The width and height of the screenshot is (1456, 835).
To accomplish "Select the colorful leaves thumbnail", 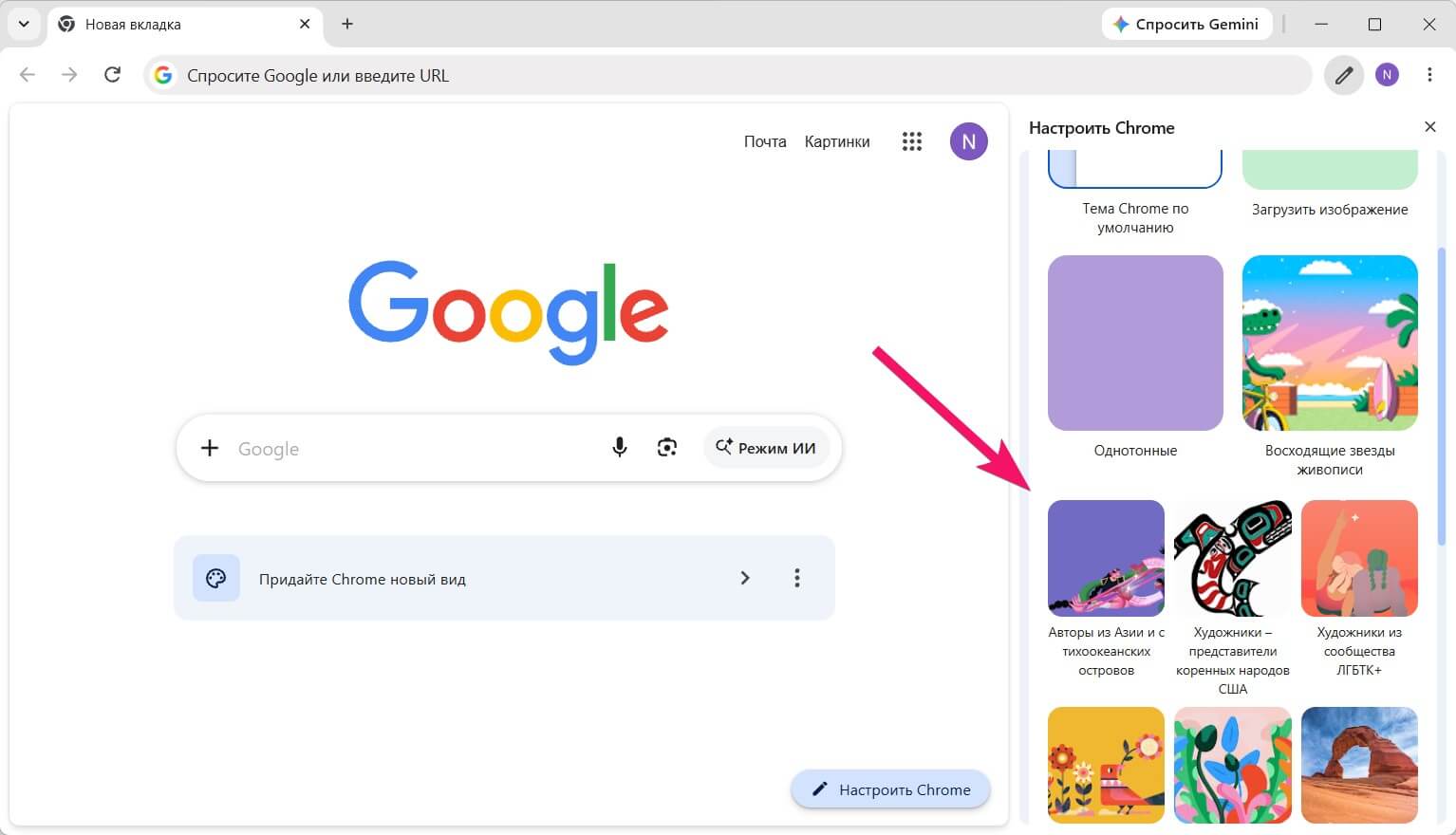I will coord(1233,765).
